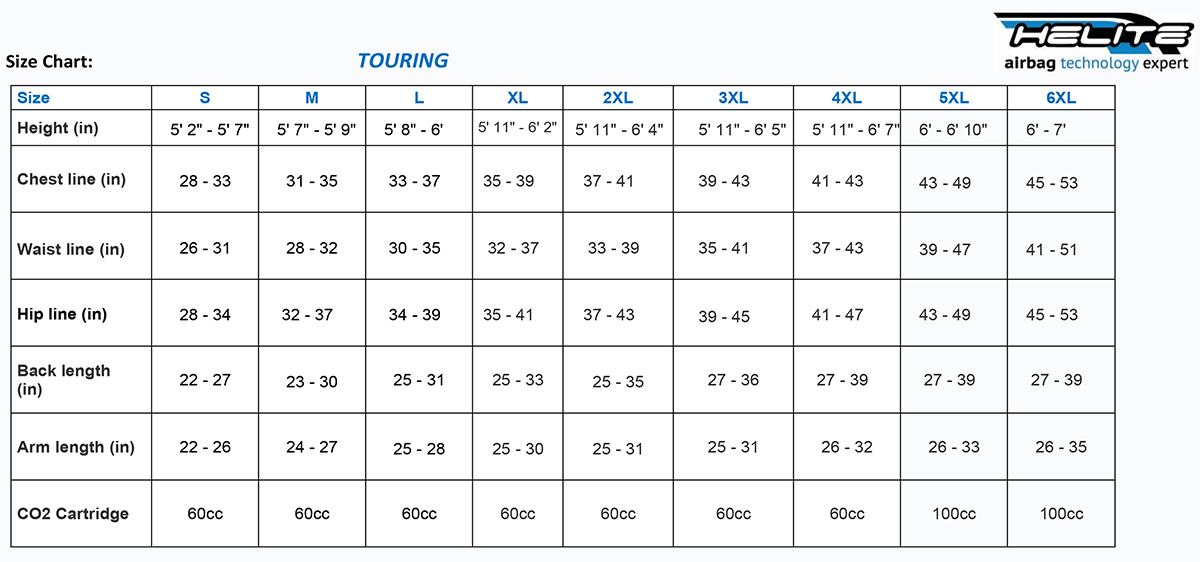The width and height of the screenshot is (1200, 562).
Task: Select the arm length value for 6XL
Action: pyautogui.click(x=1061, y=447)
